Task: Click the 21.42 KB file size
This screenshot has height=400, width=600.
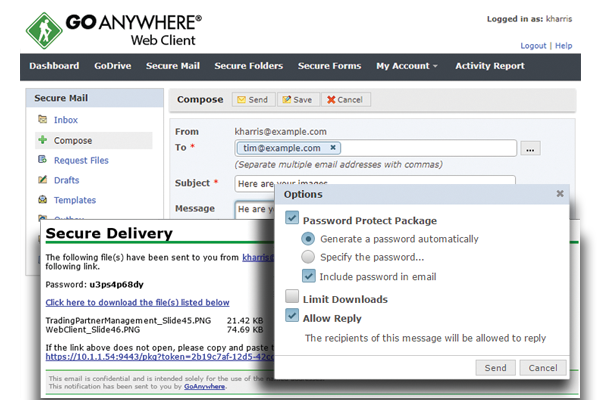Action: [x=245, y=320]
